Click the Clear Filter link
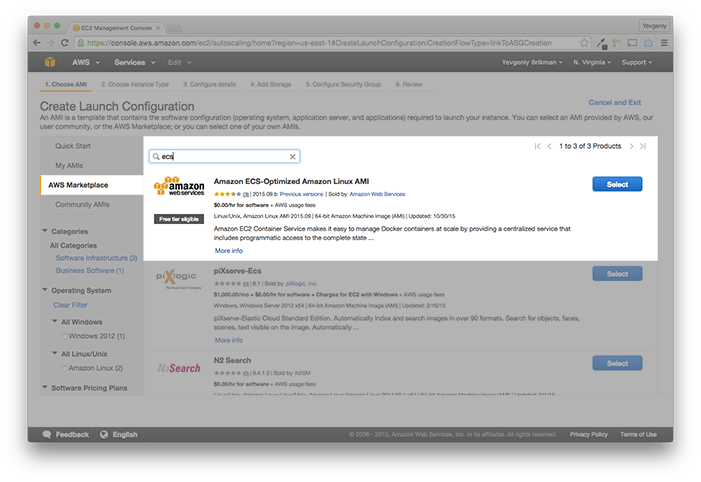Image resolution: width=701 pixels, height=482 pixels. click(71, 305)
